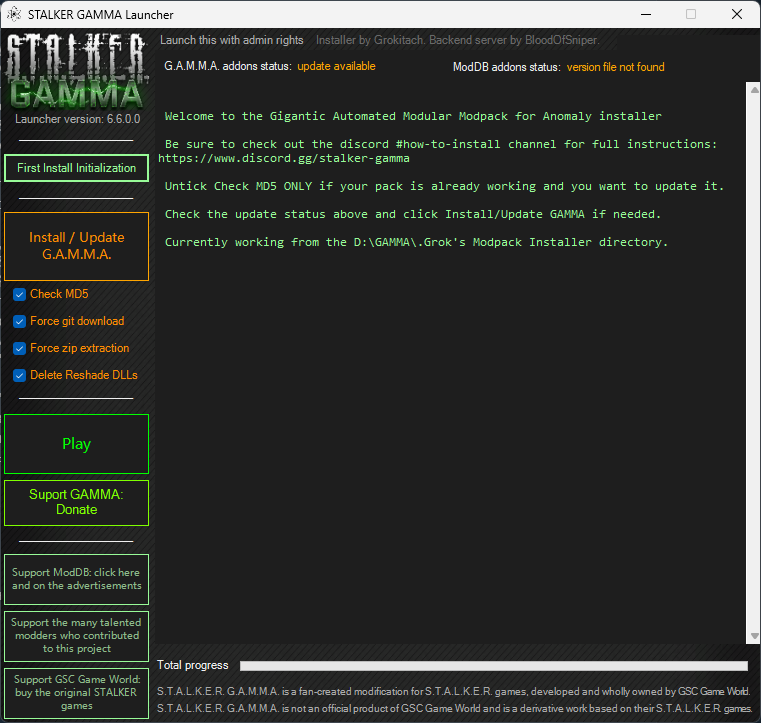The image size is (761, 723).
Task: Click 'Untick Check MD5 ONLY' log line
Action: 444,186
